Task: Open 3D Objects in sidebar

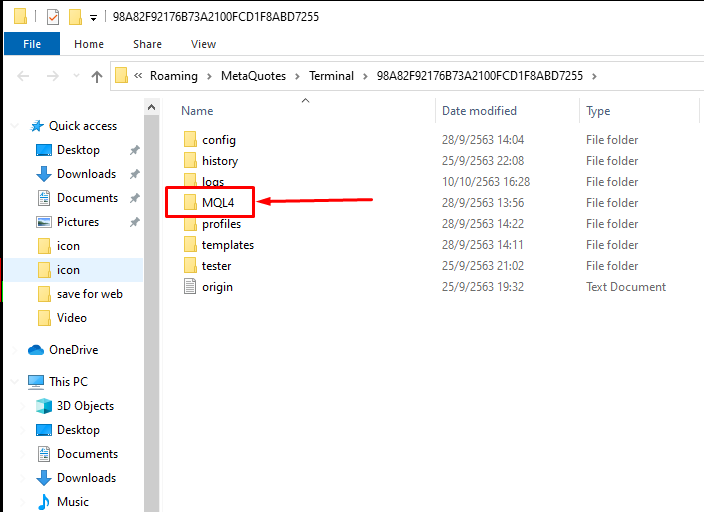Action: tap(85, 406)
